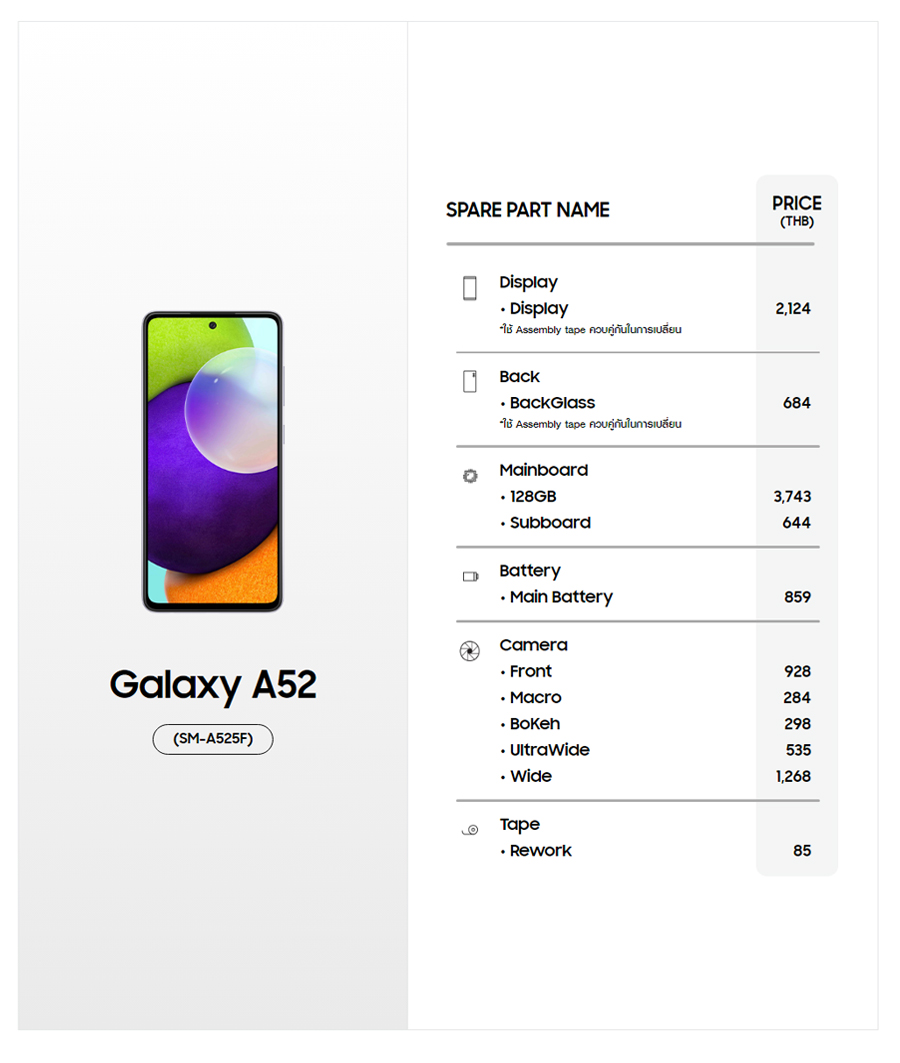
Task: Select the Display spare part row
Action: click(x=539, y=309)
